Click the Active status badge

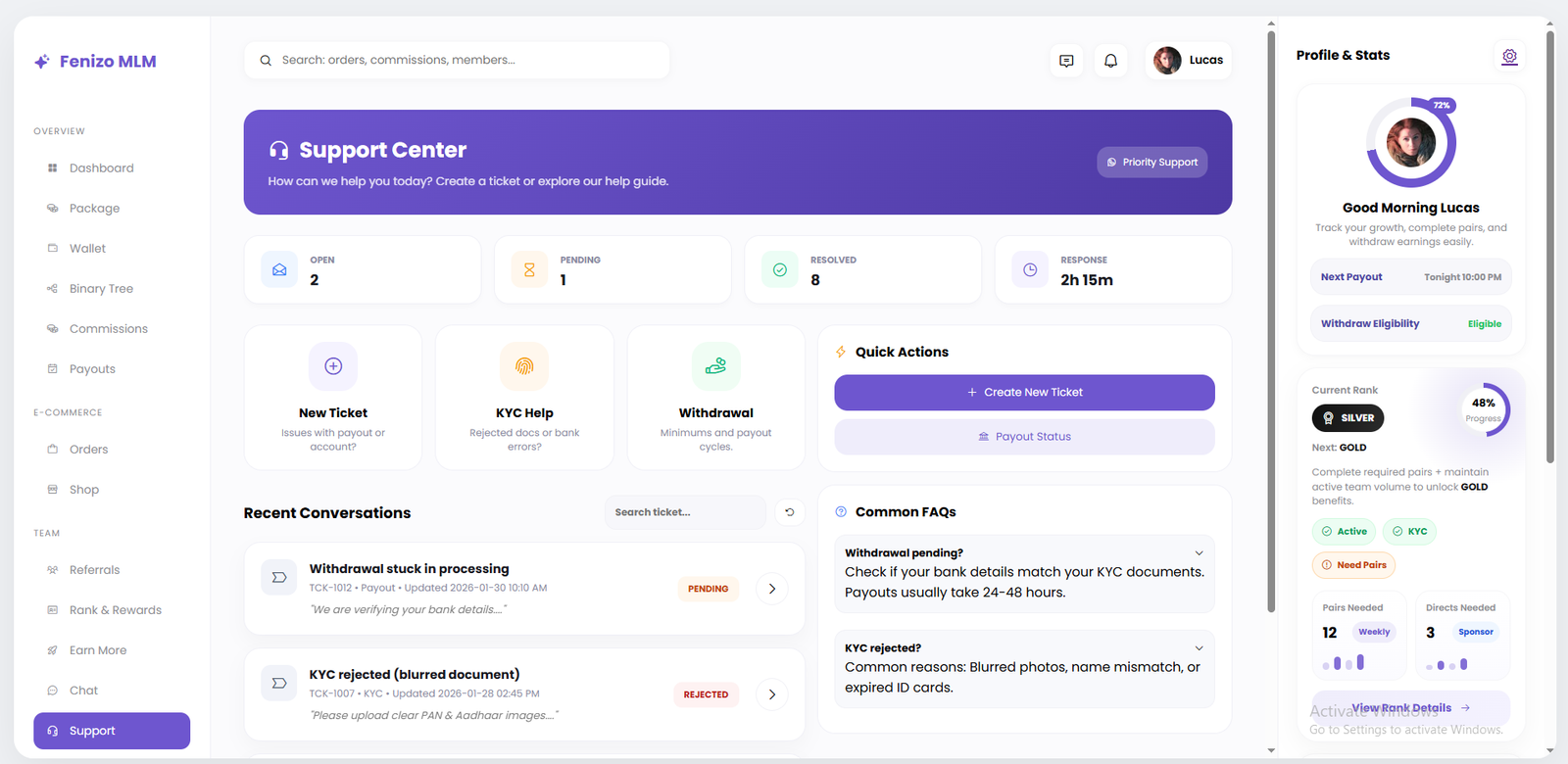[1344, 531]
